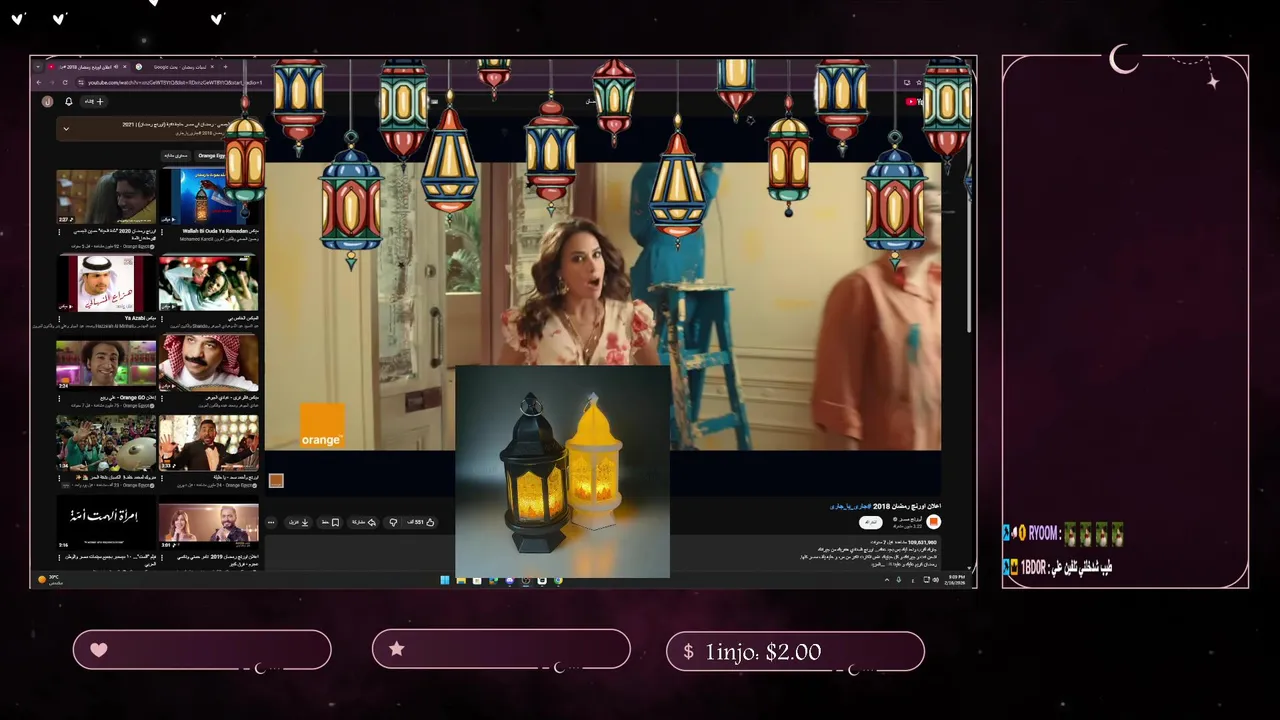Open the taskbar clock showing 9:09 PM
This screenshot has height=720, width=1280.
[x=957, y=580]
